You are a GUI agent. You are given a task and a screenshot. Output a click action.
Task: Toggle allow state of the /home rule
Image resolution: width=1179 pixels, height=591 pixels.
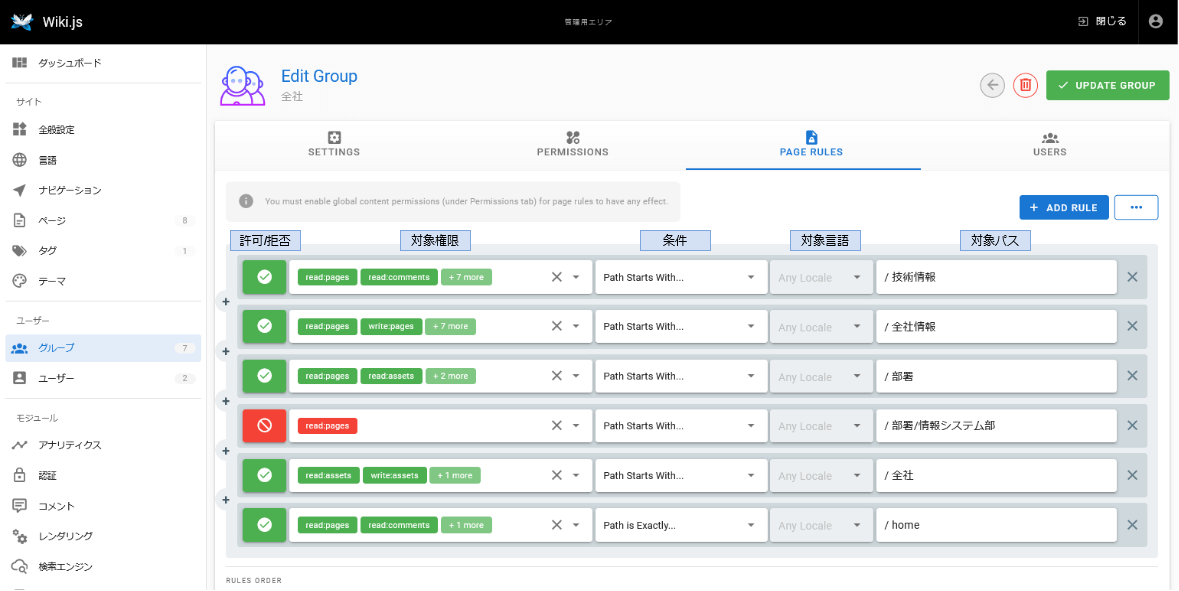coord(264,525)
